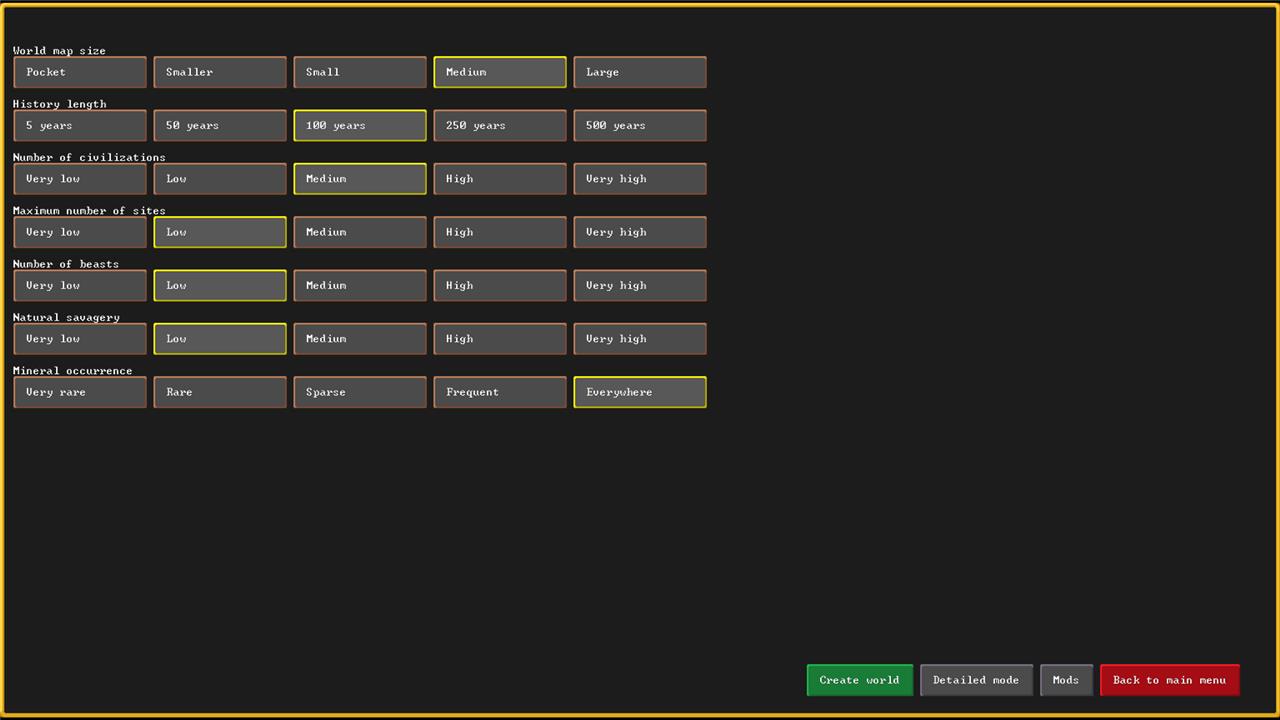Choose Very high number of beasts
Viewport: 1280px width, 720px height.
pyautogui.click(x=640, y=285)
